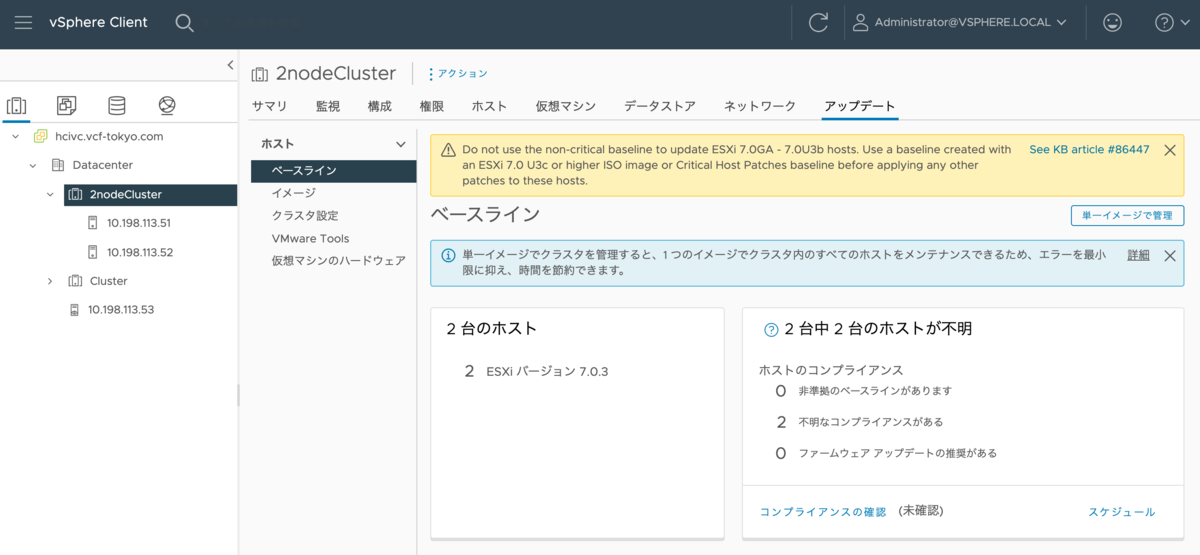Click 単一イメージで管理 button
The image size is (1200, 555).
click(1127, 215)
